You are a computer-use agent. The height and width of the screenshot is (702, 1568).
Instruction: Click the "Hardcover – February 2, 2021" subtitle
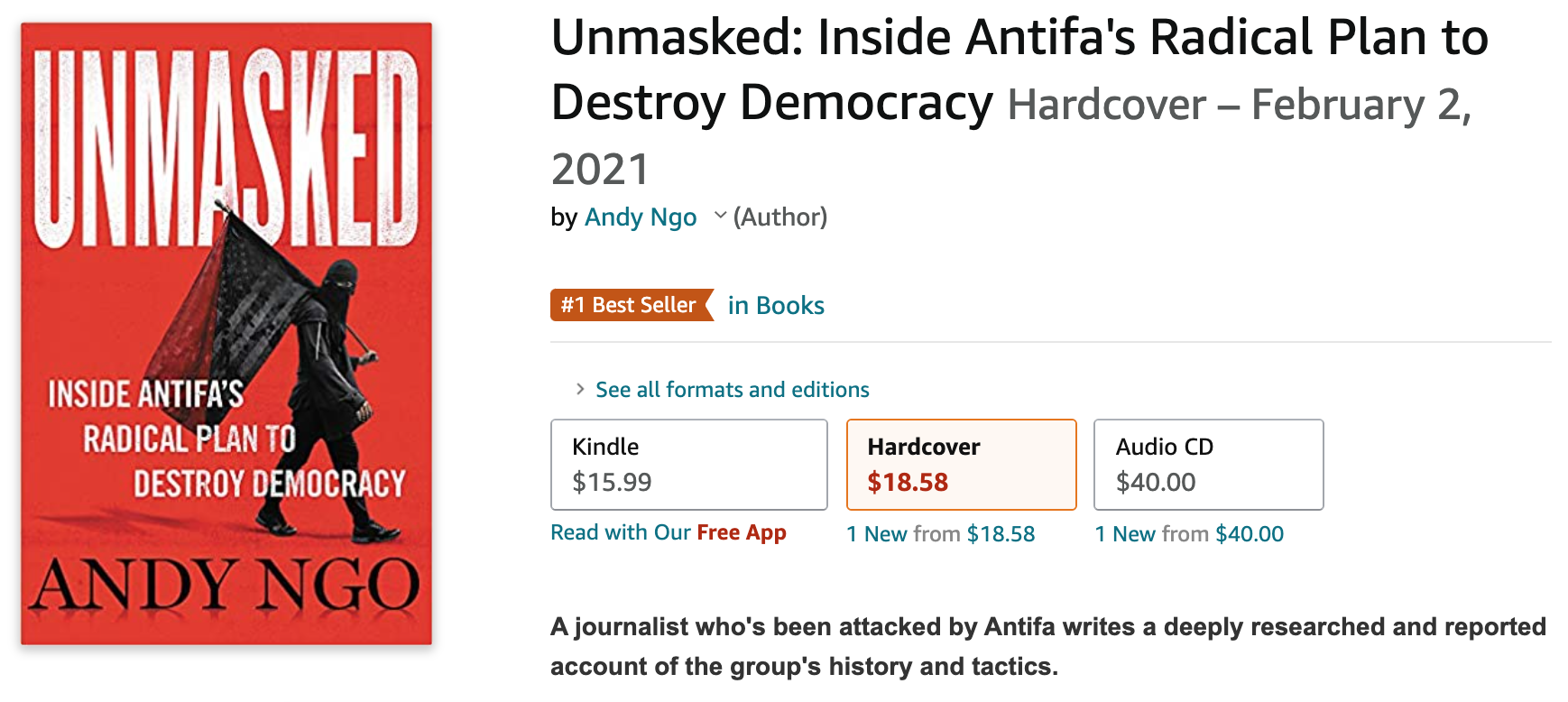coord(1238,106)
